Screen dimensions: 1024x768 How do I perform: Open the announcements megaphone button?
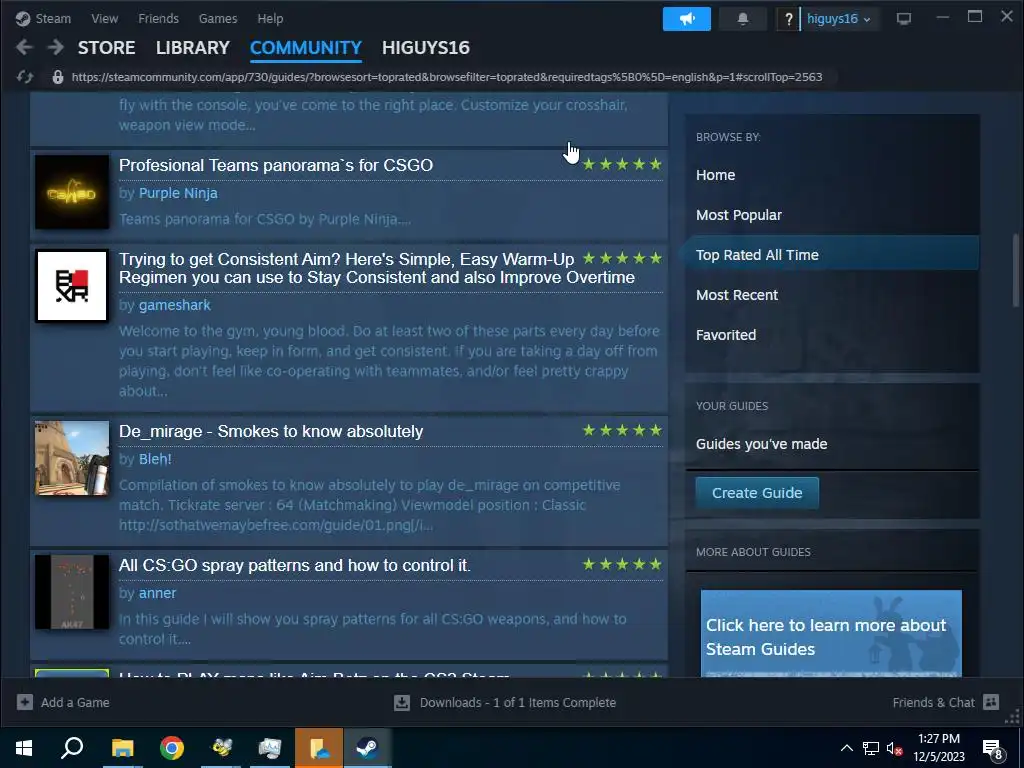pyautogui.click(x=686, y=19)
